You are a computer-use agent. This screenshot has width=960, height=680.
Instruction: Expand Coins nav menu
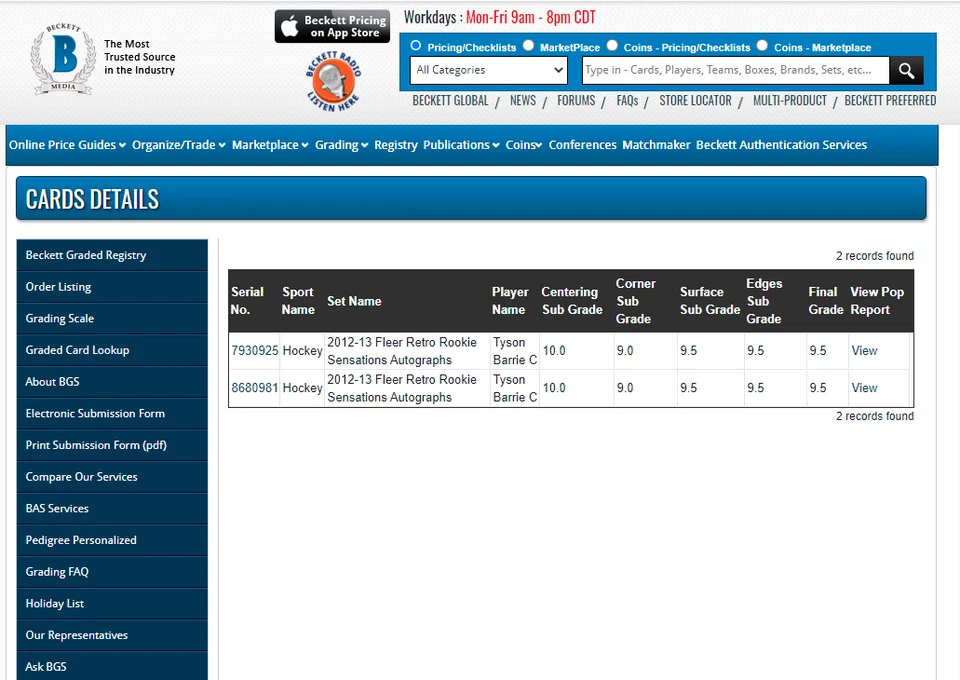point(523,145)
